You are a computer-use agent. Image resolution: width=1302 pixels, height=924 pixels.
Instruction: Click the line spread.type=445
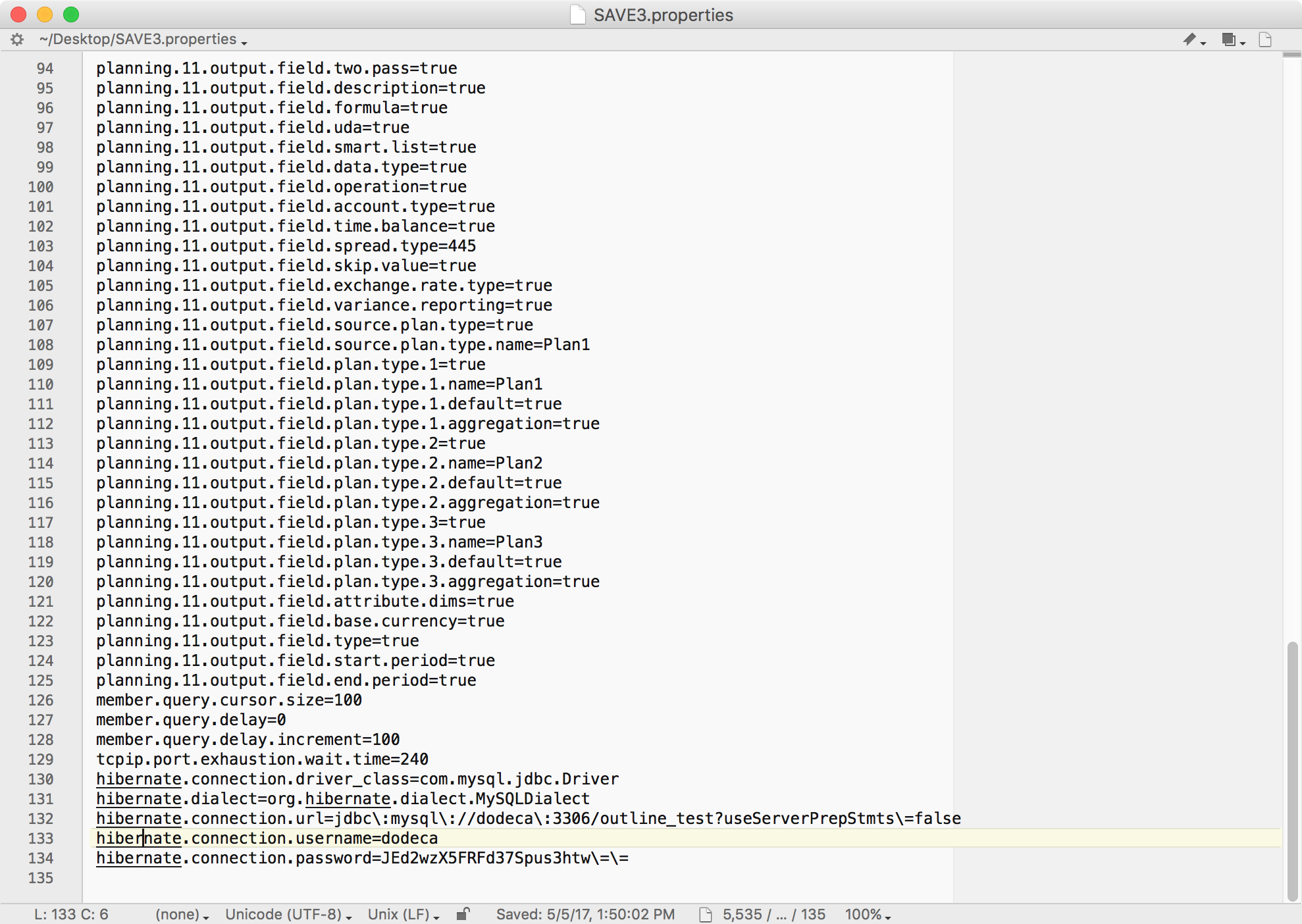[x=286, y=246]
